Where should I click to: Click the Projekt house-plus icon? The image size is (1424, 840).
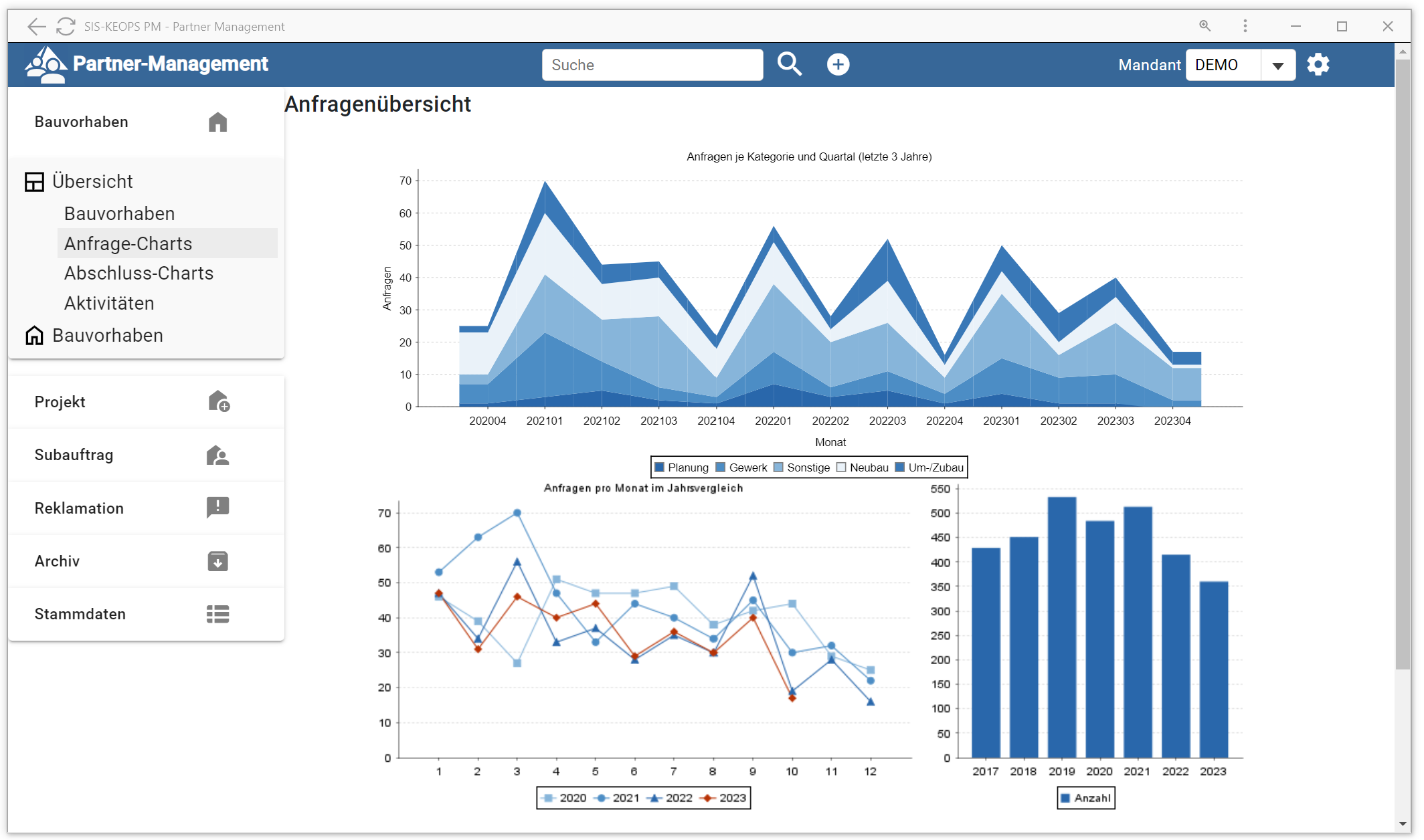(x=218, y=401)
